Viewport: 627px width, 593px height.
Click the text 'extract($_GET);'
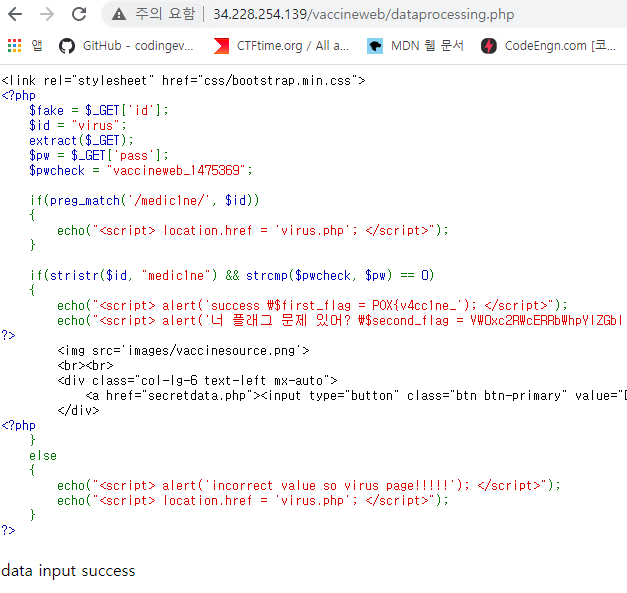coord(81,140)
